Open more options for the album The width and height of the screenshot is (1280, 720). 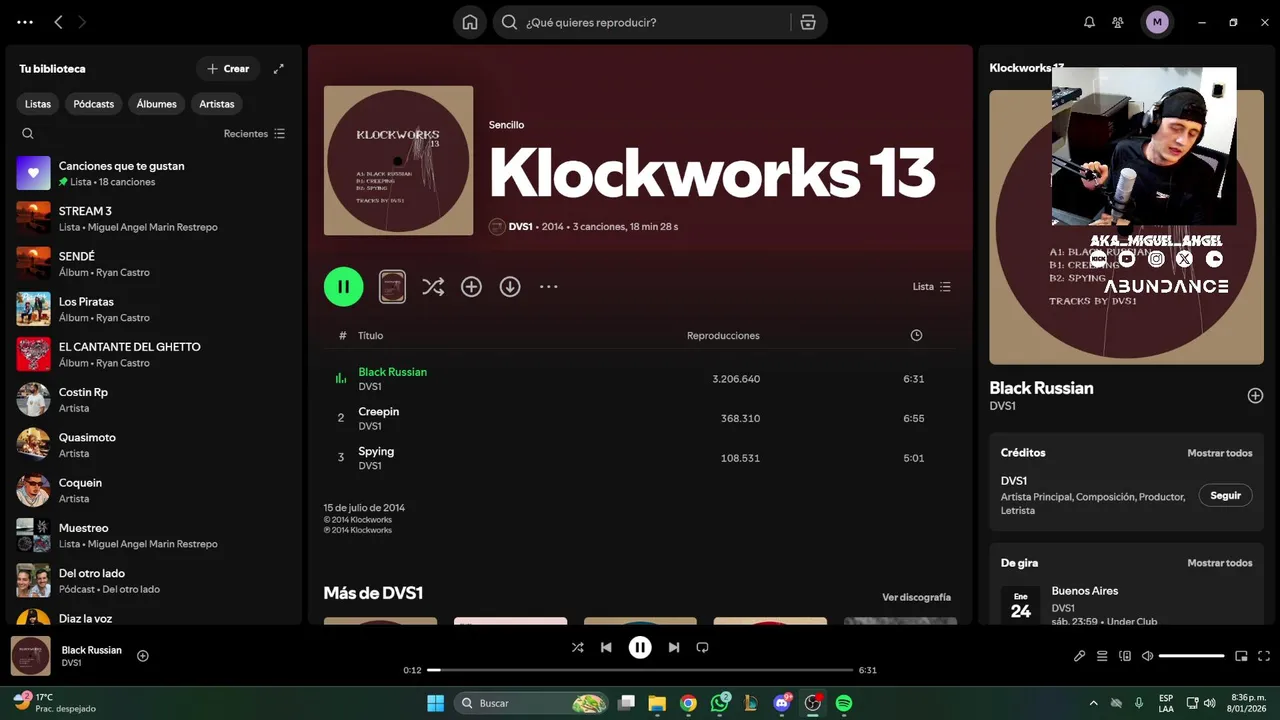pyautogui.click(x=548, y=287)
